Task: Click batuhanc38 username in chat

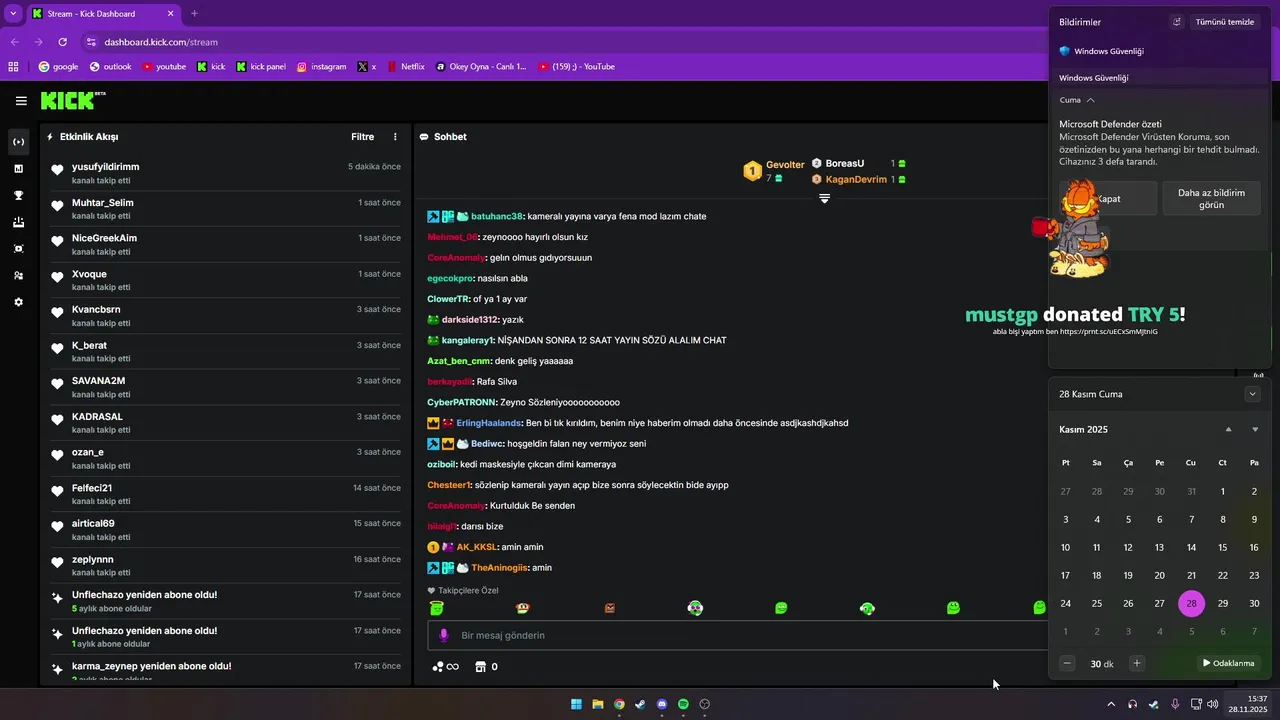Action: 497,216
